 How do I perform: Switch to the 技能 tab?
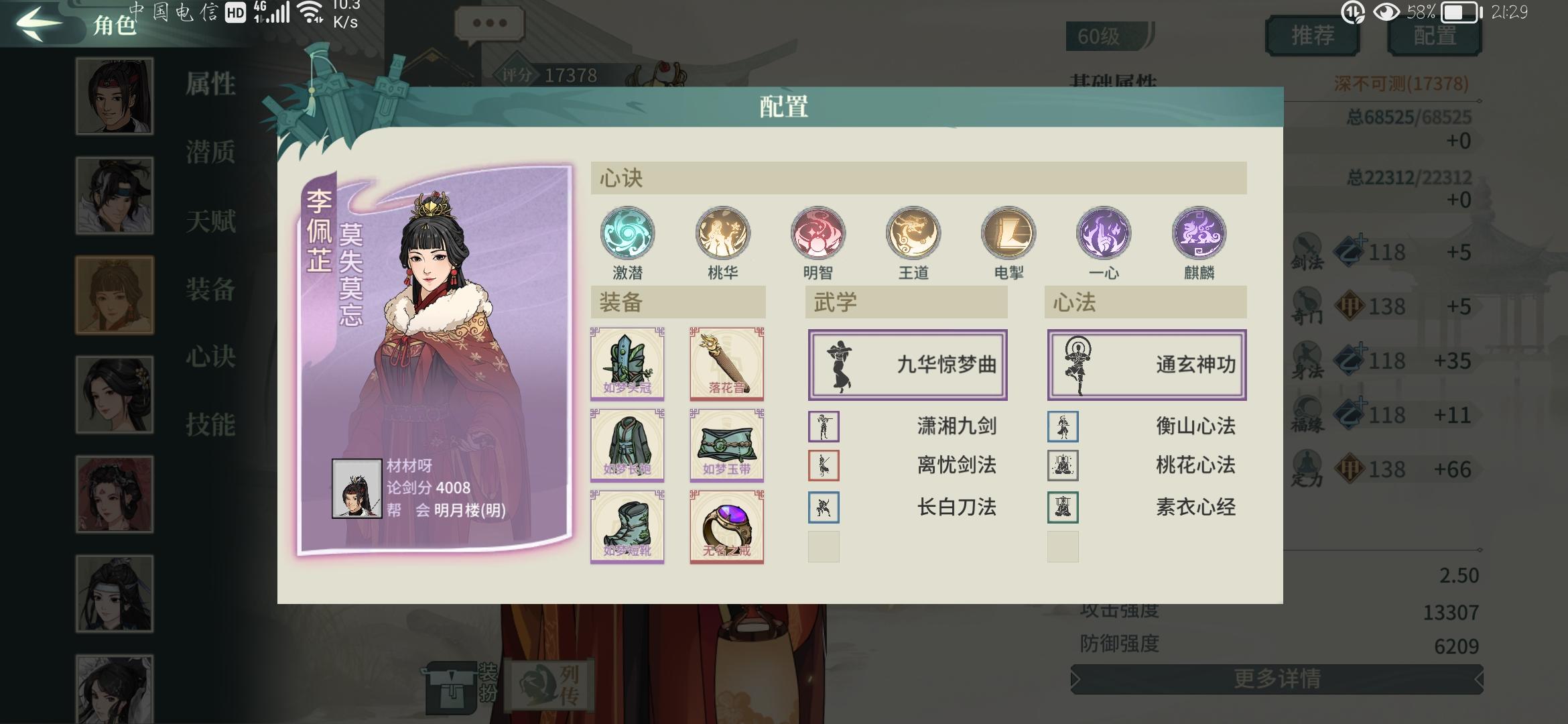pos(210,424)
